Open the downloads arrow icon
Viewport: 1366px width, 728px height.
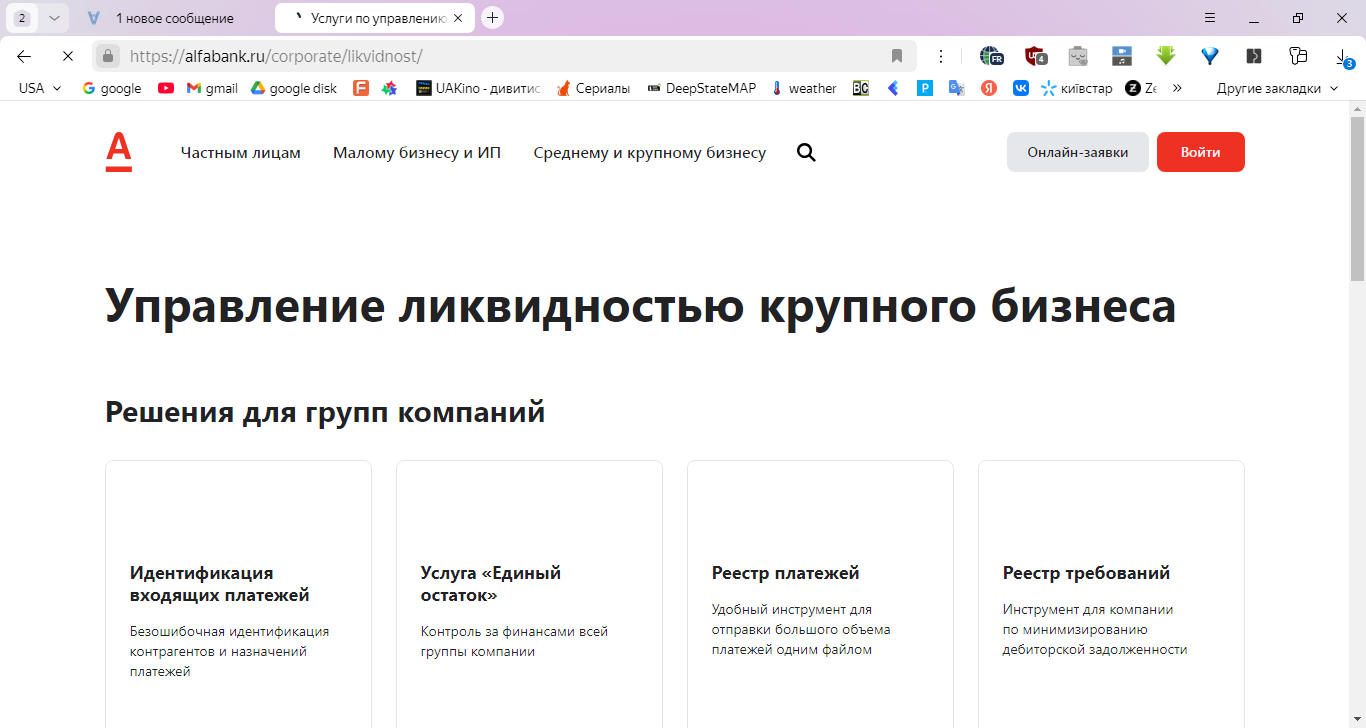tap(1343, 56)
